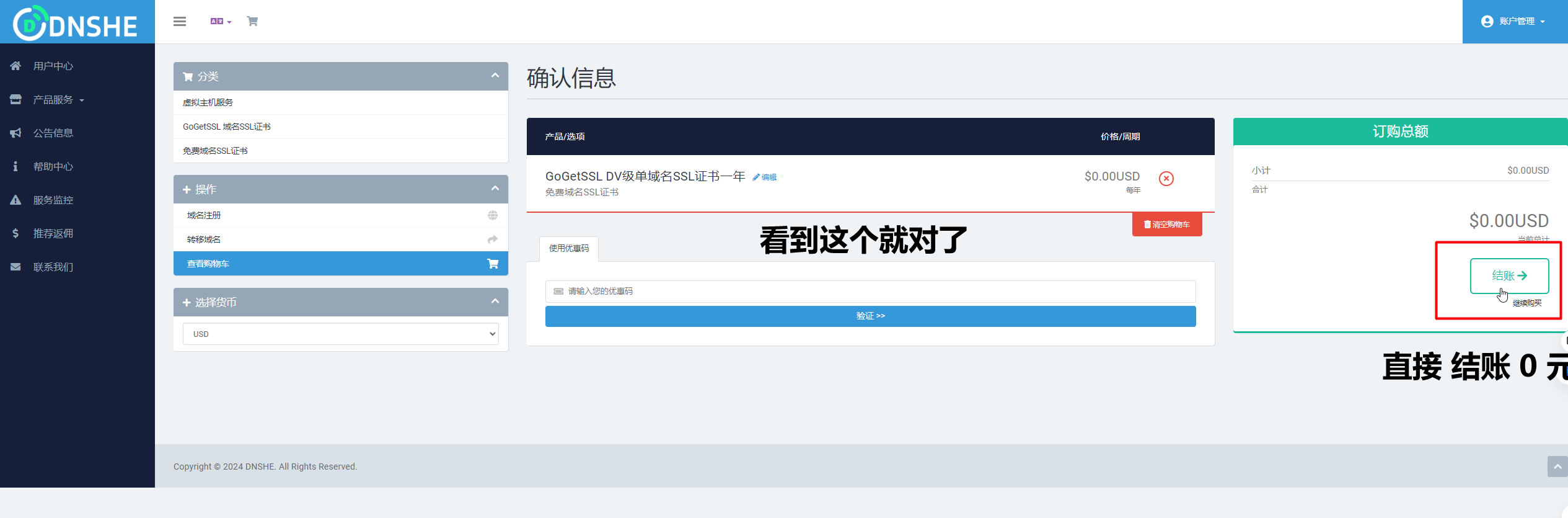The image size is (1568, 518).
Task: Remove the GoGetSSL item with red X icon
Action: [x=1166, y=179]
